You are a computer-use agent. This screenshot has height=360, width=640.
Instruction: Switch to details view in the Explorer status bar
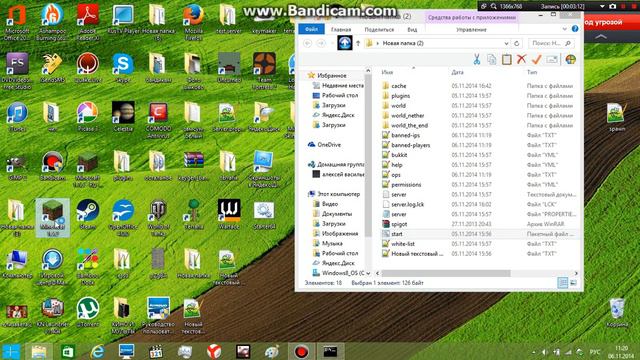click(x=562, y=282)
